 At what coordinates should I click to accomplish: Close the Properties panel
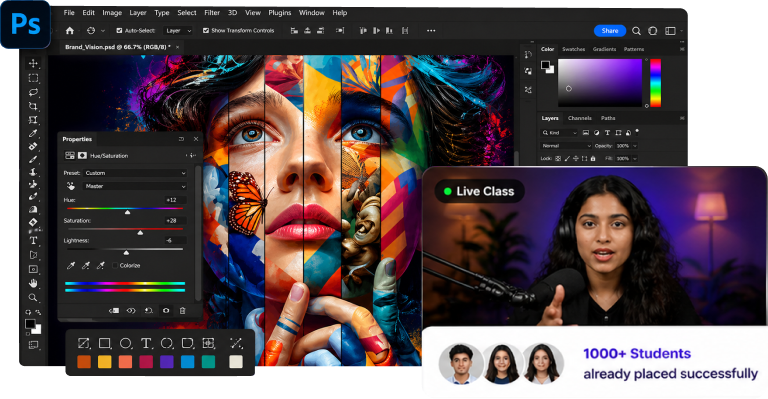click(196, 139)
